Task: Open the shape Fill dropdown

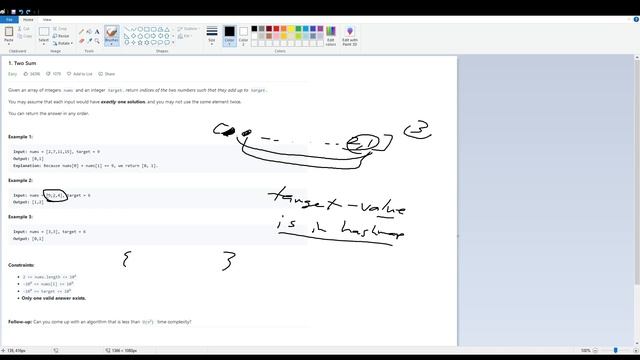Action: [x=185, y=36]
